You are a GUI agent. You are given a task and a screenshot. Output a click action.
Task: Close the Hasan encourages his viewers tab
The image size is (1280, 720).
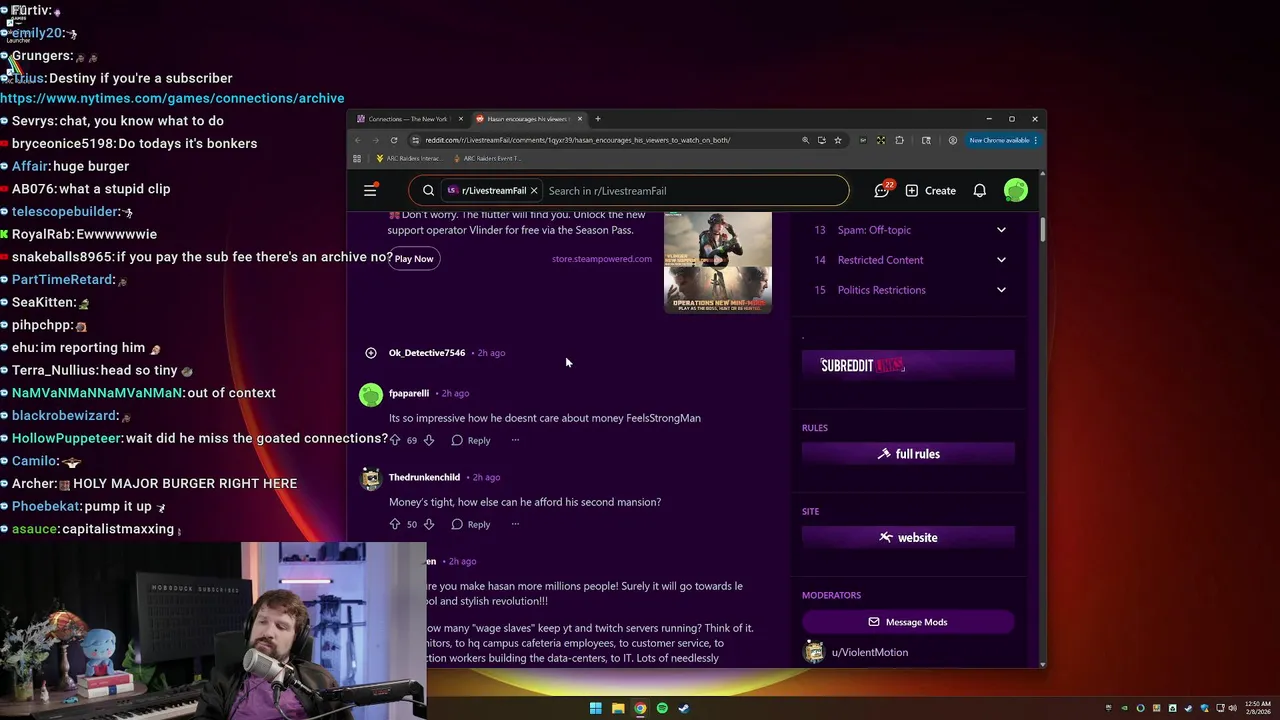point(579,119)
